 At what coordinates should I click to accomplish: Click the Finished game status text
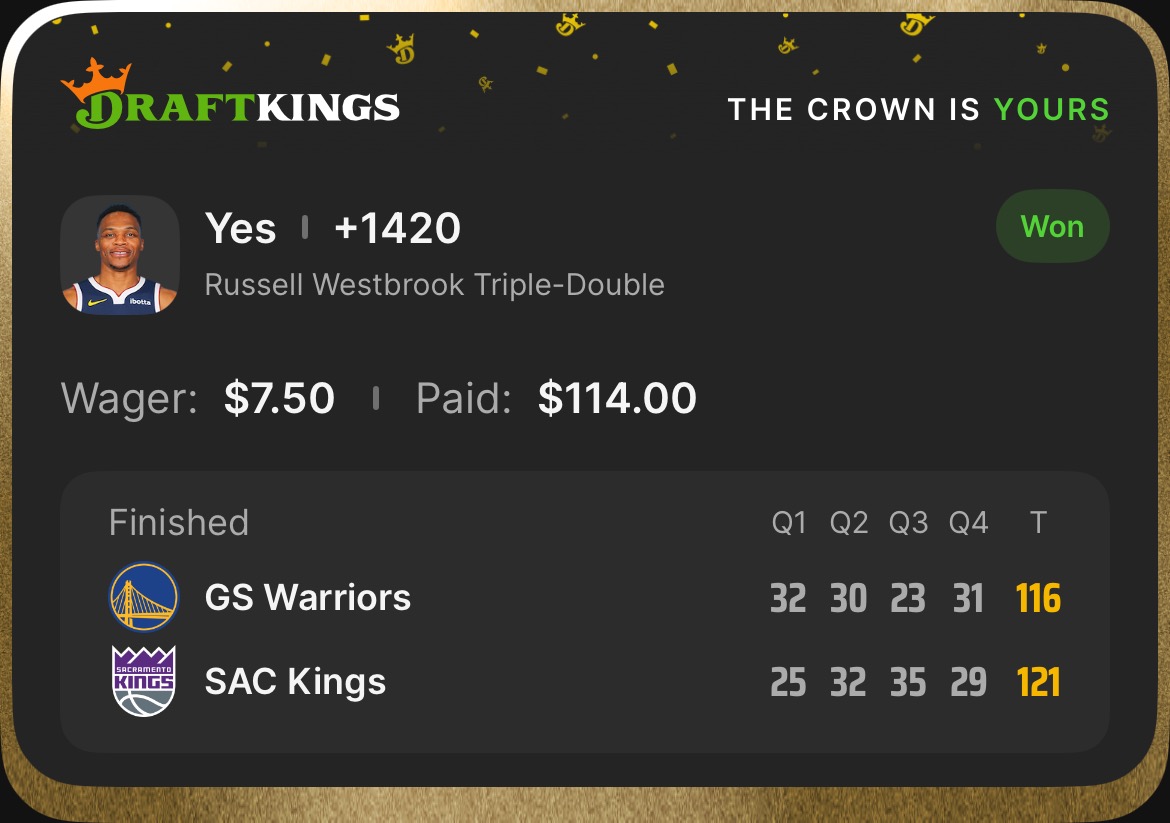(178, 523)
